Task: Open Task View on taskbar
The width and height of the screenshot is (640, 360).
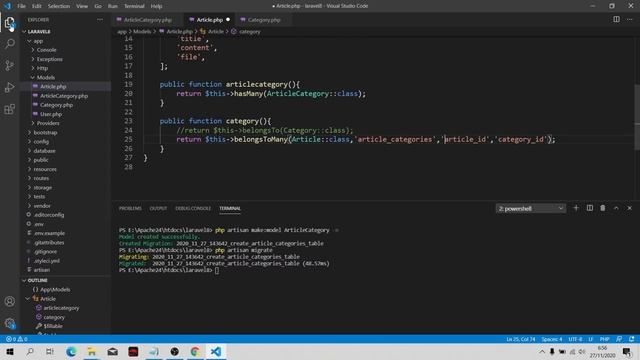Action: pos(50,351)
